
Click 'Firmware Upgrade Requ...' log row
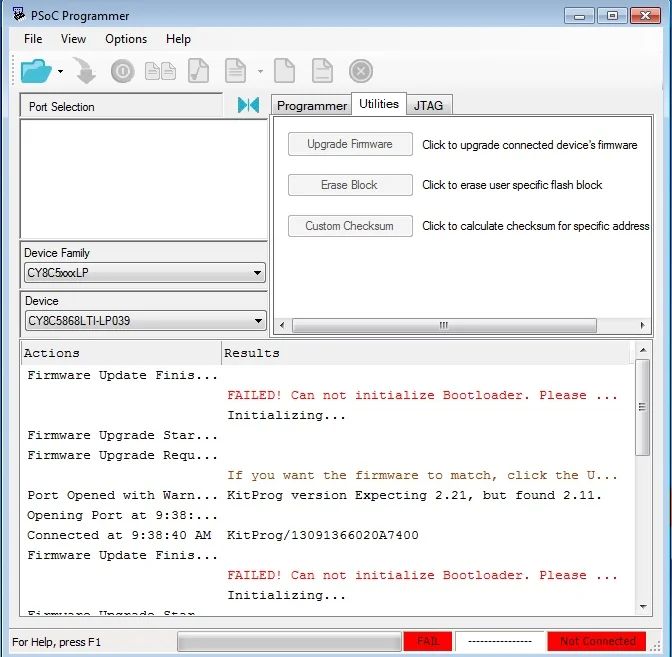pyautogui.click(x=122, y=455)
